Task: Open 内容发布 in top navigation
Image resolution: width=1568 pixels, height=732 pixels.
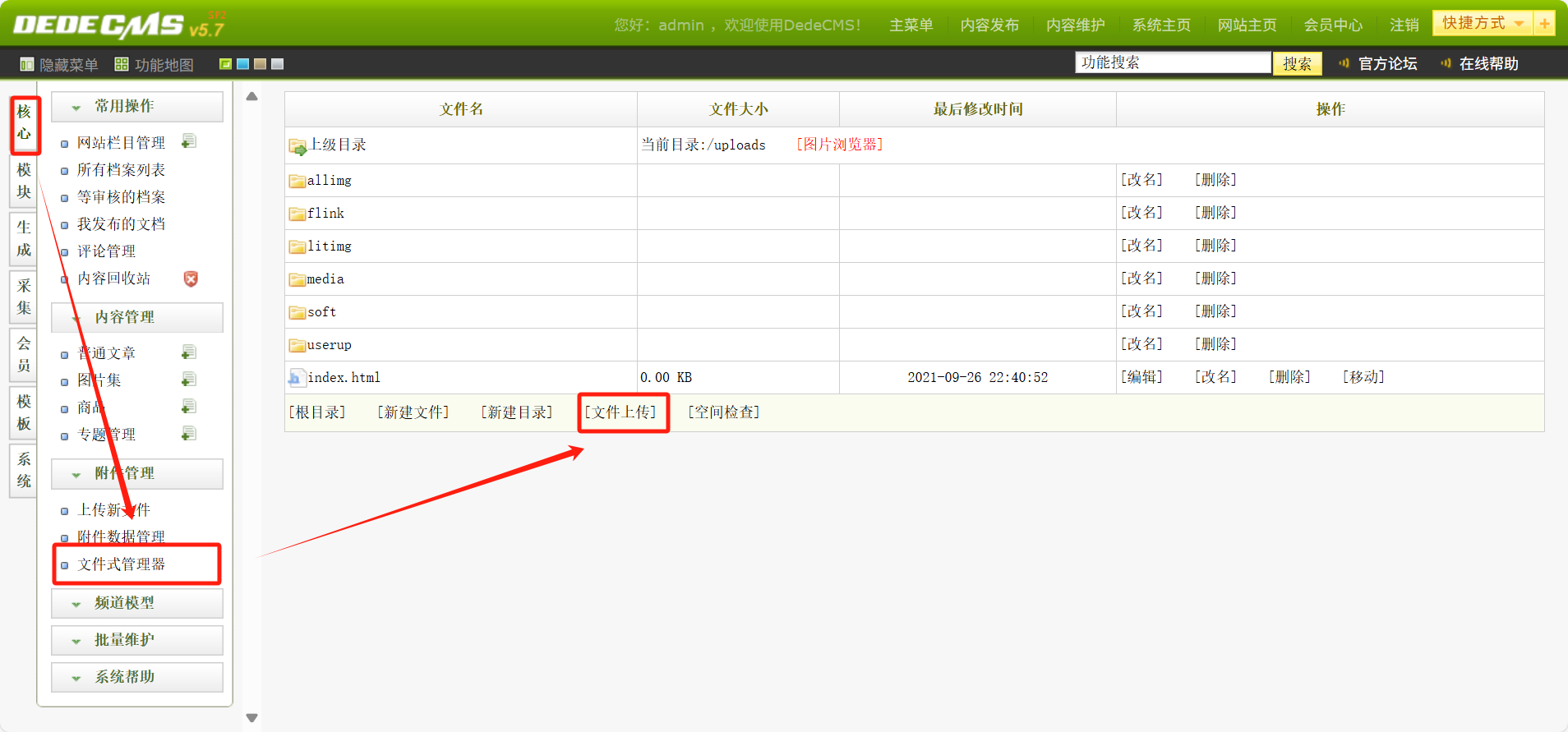Action: (989, 25)
